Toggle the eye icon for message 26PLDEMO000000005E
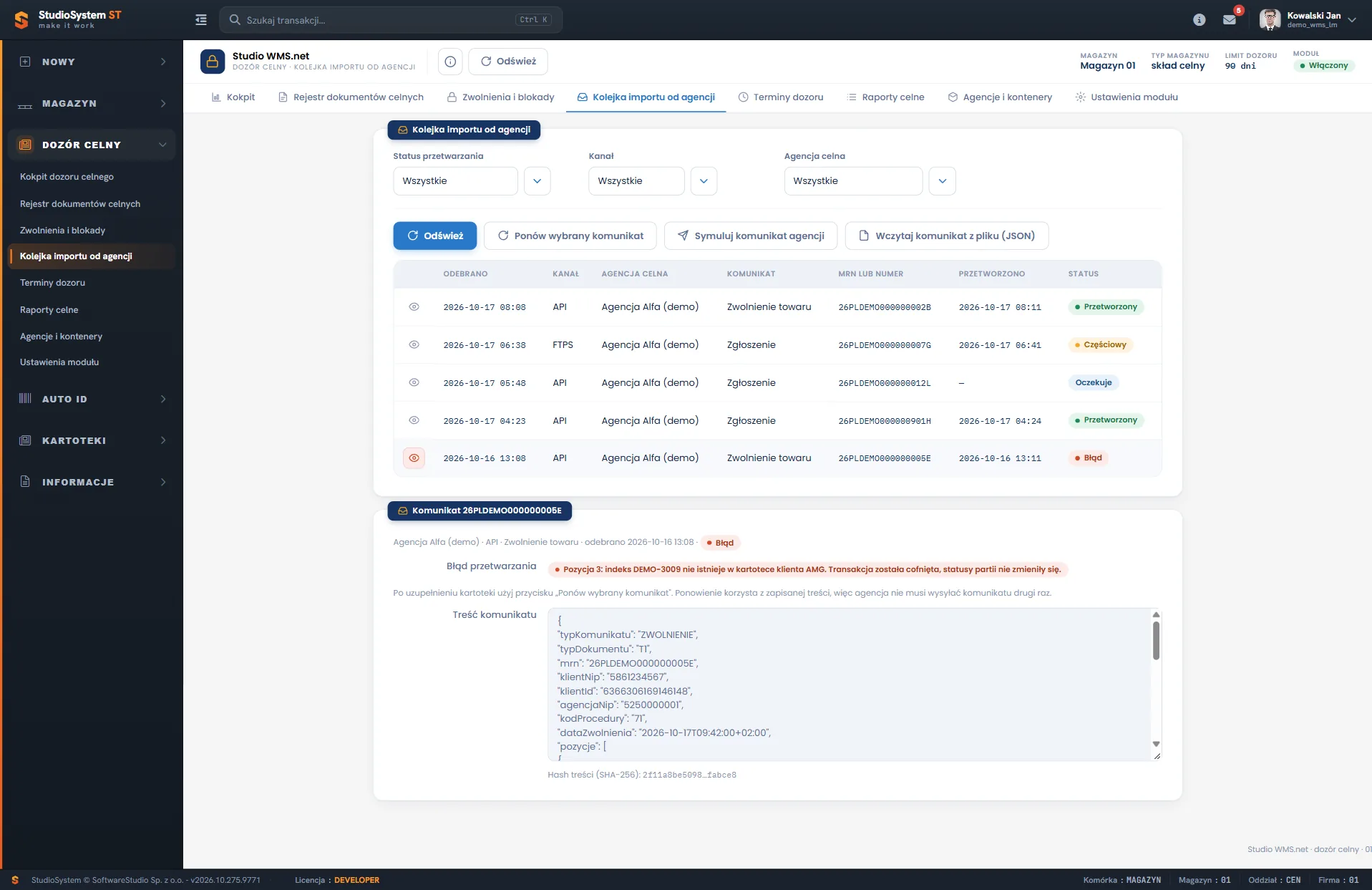The width and height of the screenshot is (1372, 890). (x=414, y=458)
